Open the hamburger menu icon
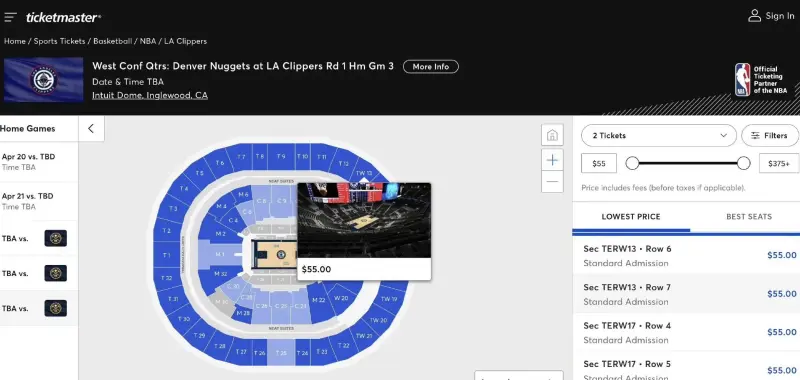This screenshot has height=380, width=800. point(10,17)
